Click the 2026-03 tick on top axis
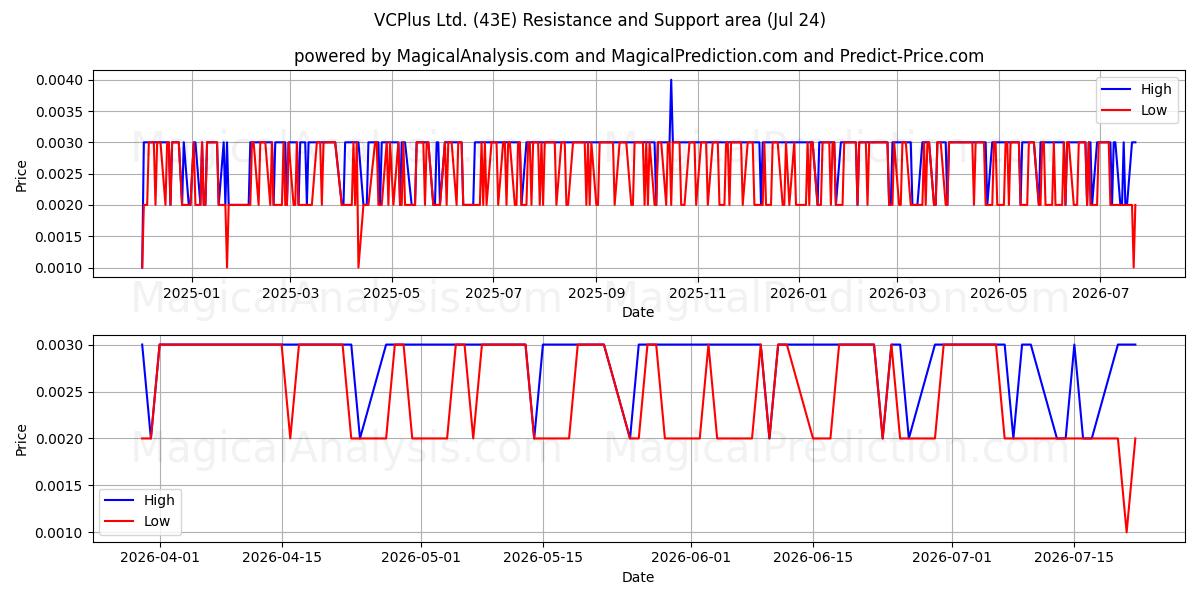 [x=896, y=293]
